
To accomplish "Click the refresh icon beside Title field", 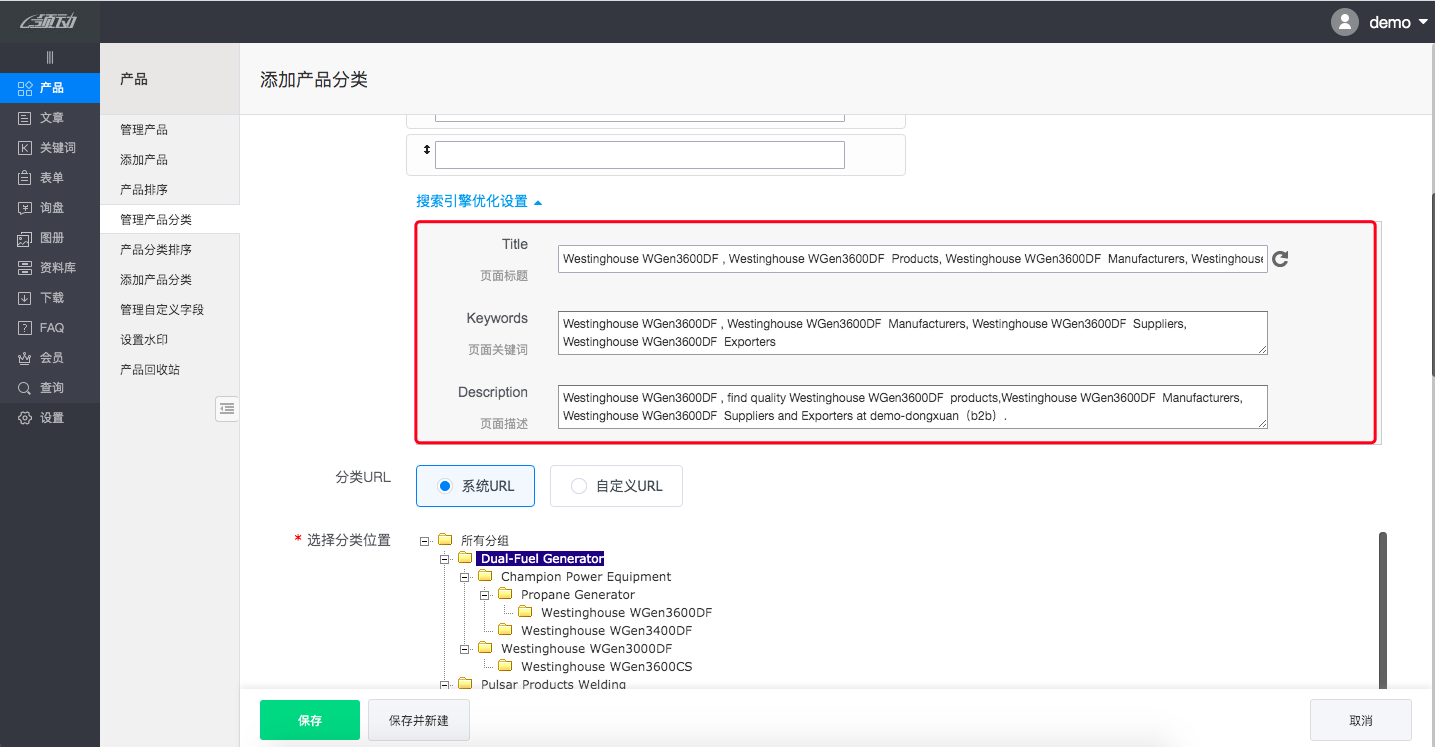I will tap(1280, 259).
